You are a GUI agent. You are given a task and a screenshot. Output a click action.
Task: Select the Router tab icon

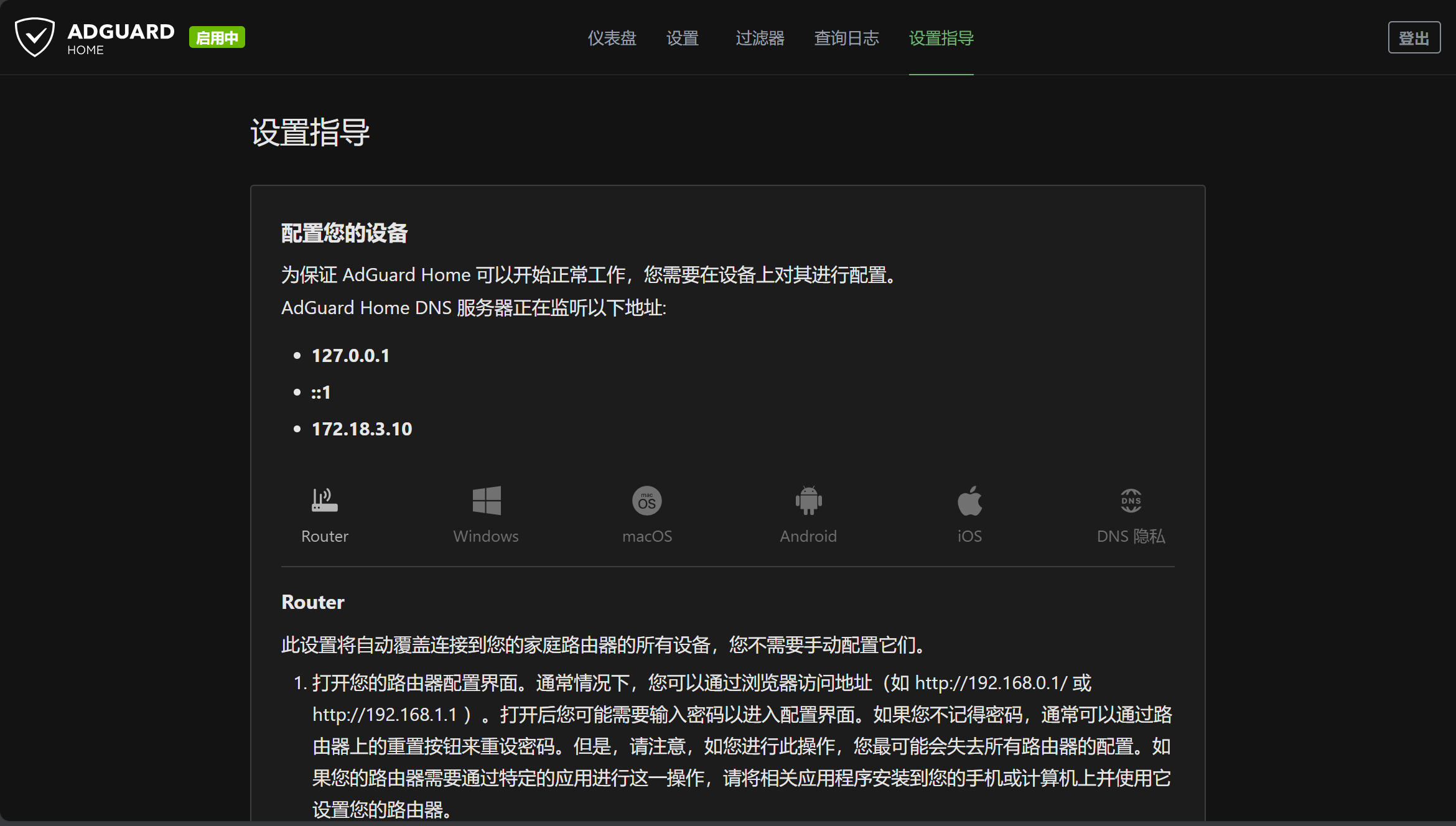click(x=325, y=500)
